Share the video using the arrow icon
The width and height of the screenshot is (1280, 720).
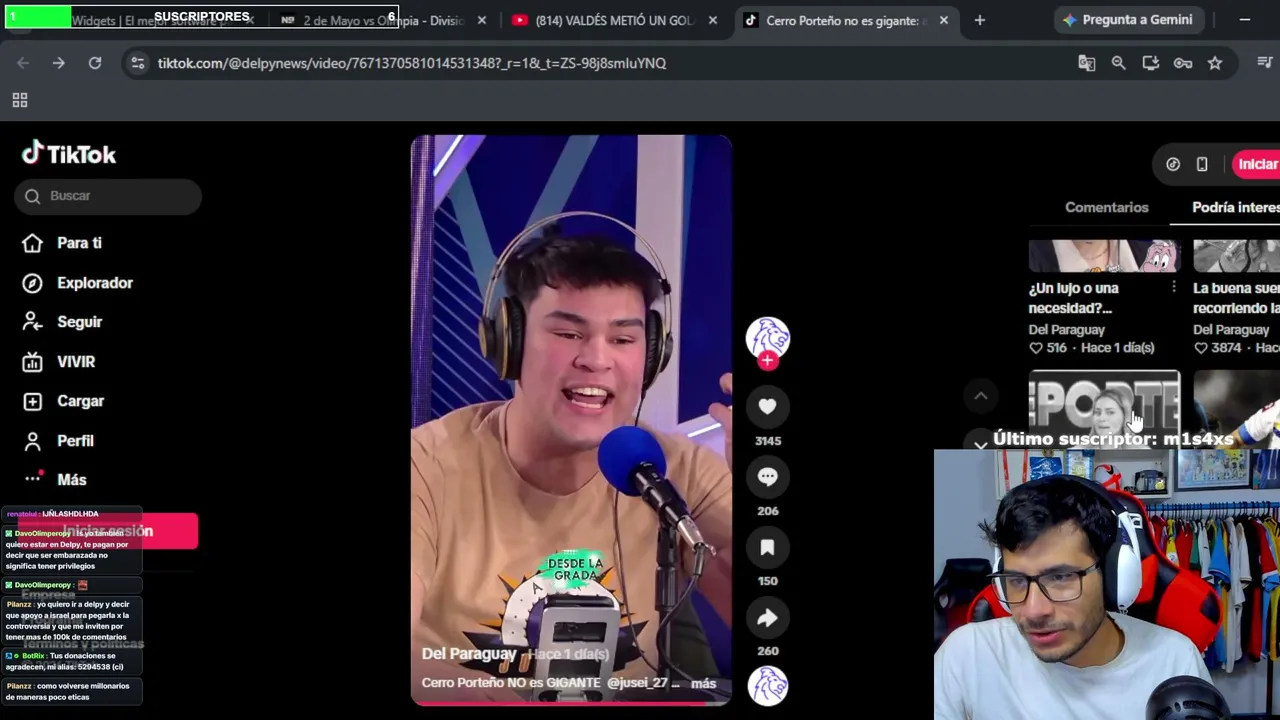[x=767, y=618]
